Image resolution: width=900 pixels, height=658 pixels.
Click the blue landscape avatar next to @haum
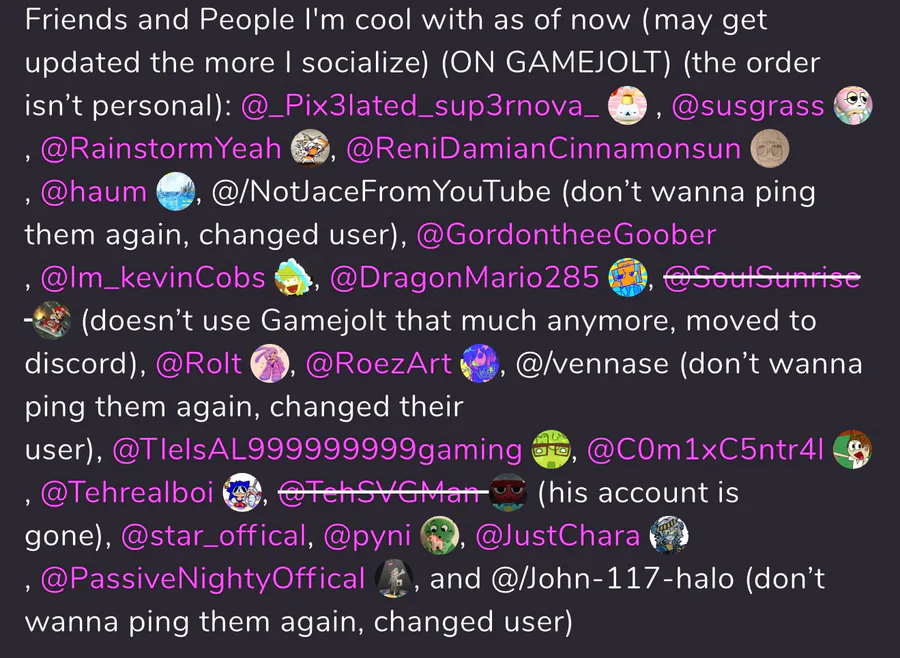[176, 191]
